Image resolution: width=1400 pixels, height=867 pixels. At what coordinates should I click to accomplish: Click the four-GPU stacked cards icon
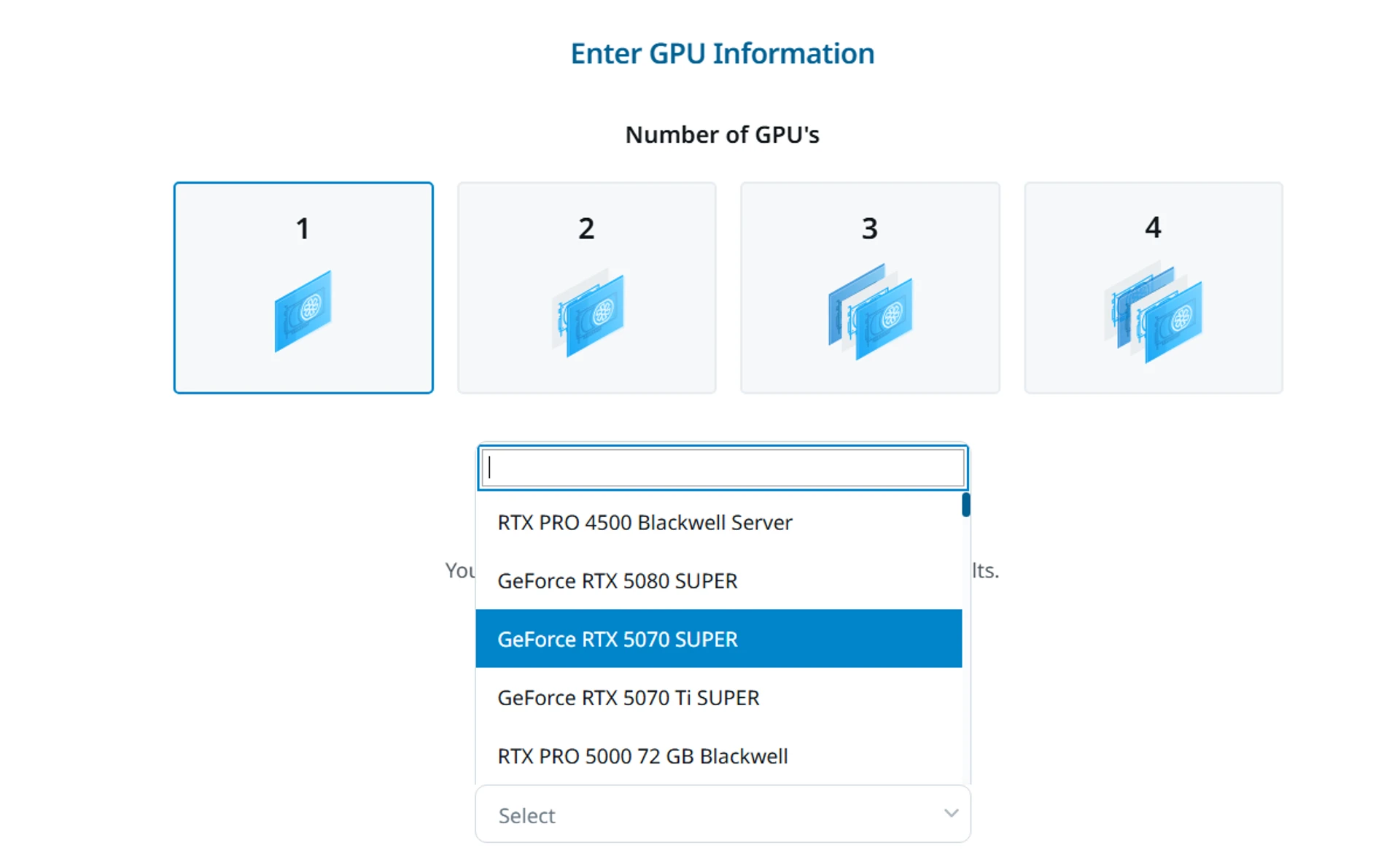pyautogui.click(x=1153, y=314)
